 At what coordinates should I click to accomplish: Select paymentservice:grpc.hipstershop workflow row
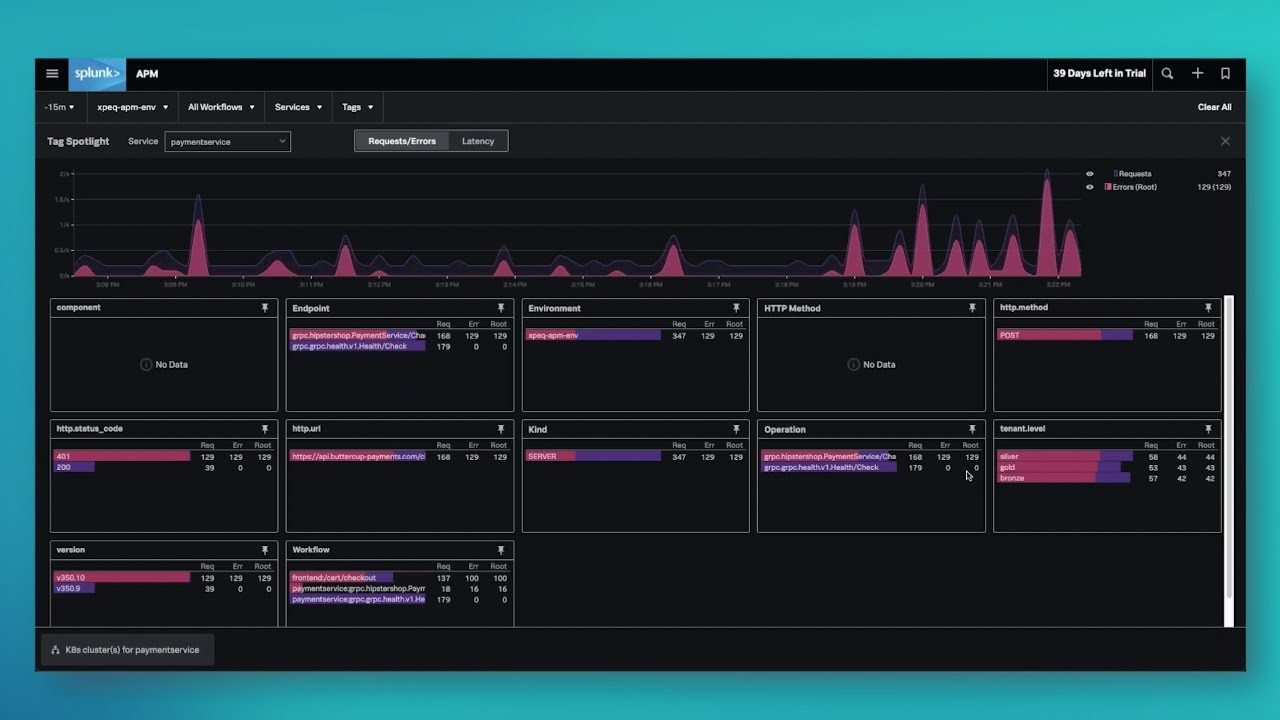(x=399, y=589)
